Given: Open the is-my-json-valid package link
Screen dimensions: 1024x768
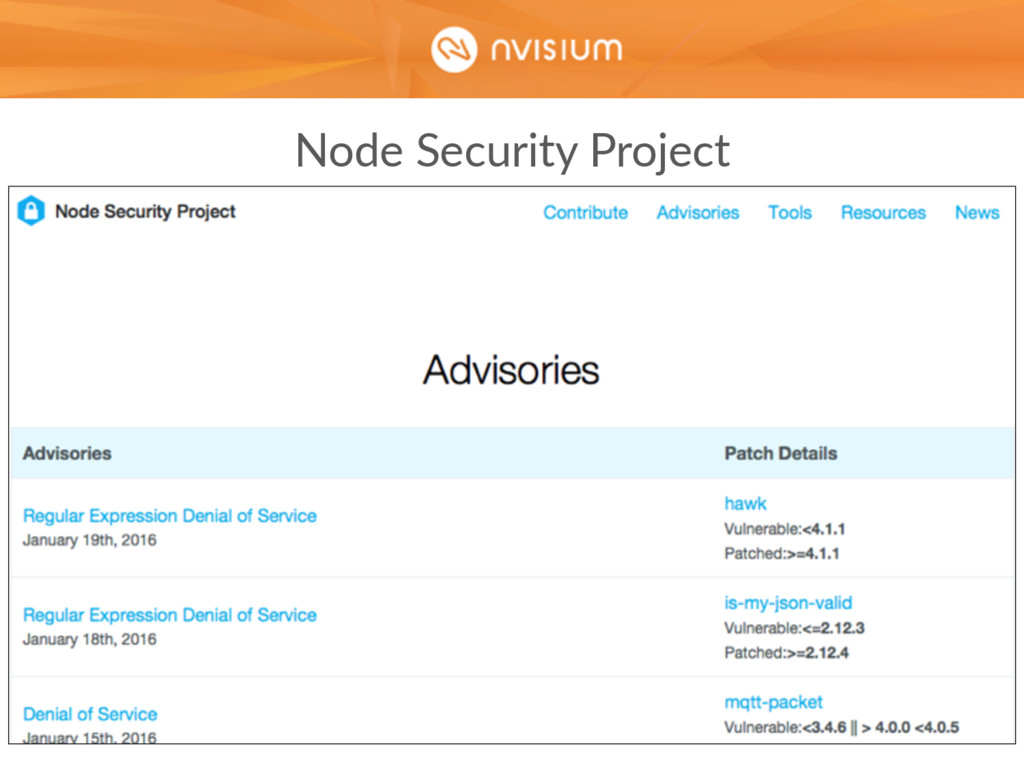Looking at the screenshot, I should pos(788,603).
